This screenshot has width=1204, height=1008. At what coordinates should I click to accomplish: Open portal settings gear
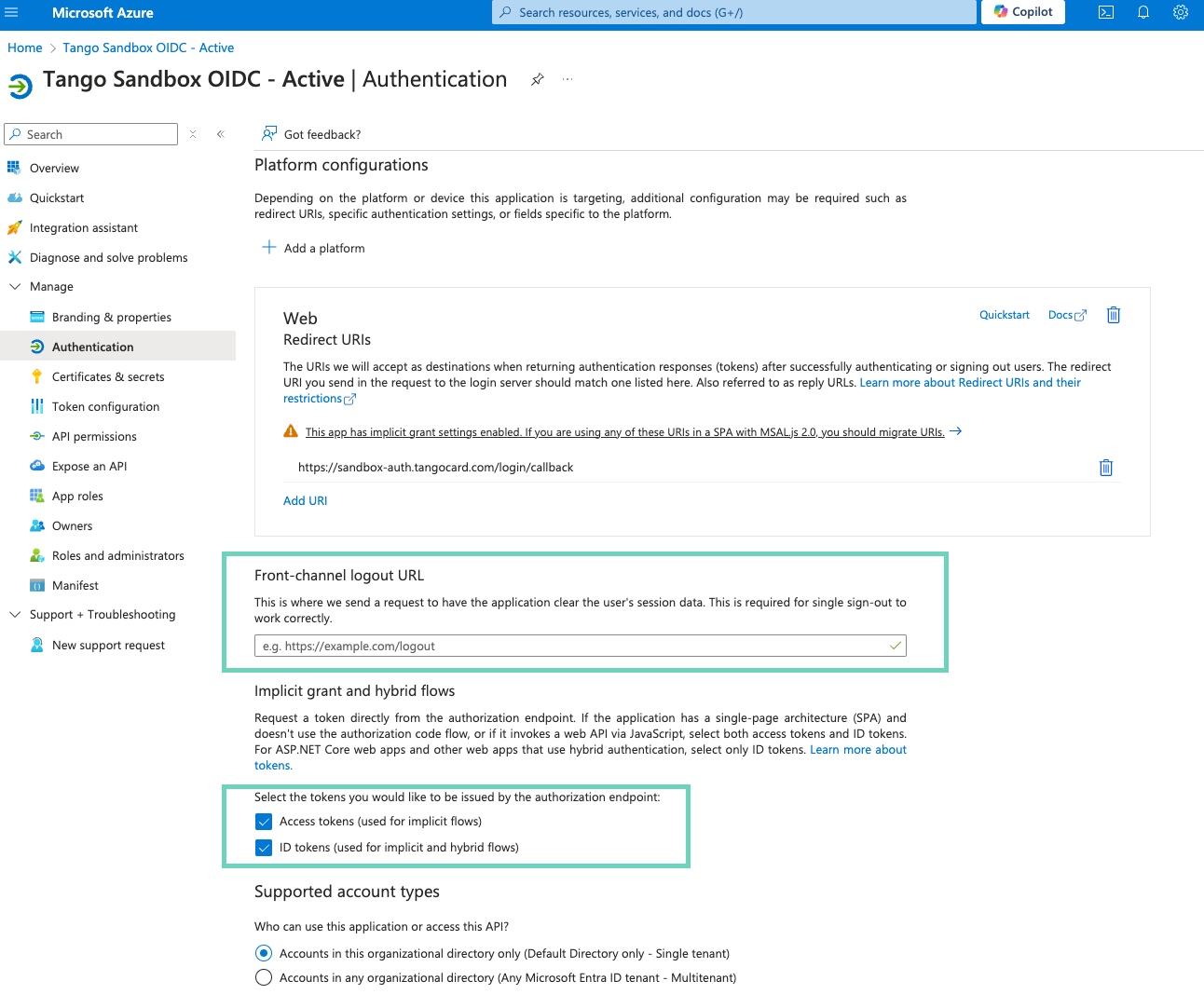(1181, 12)
